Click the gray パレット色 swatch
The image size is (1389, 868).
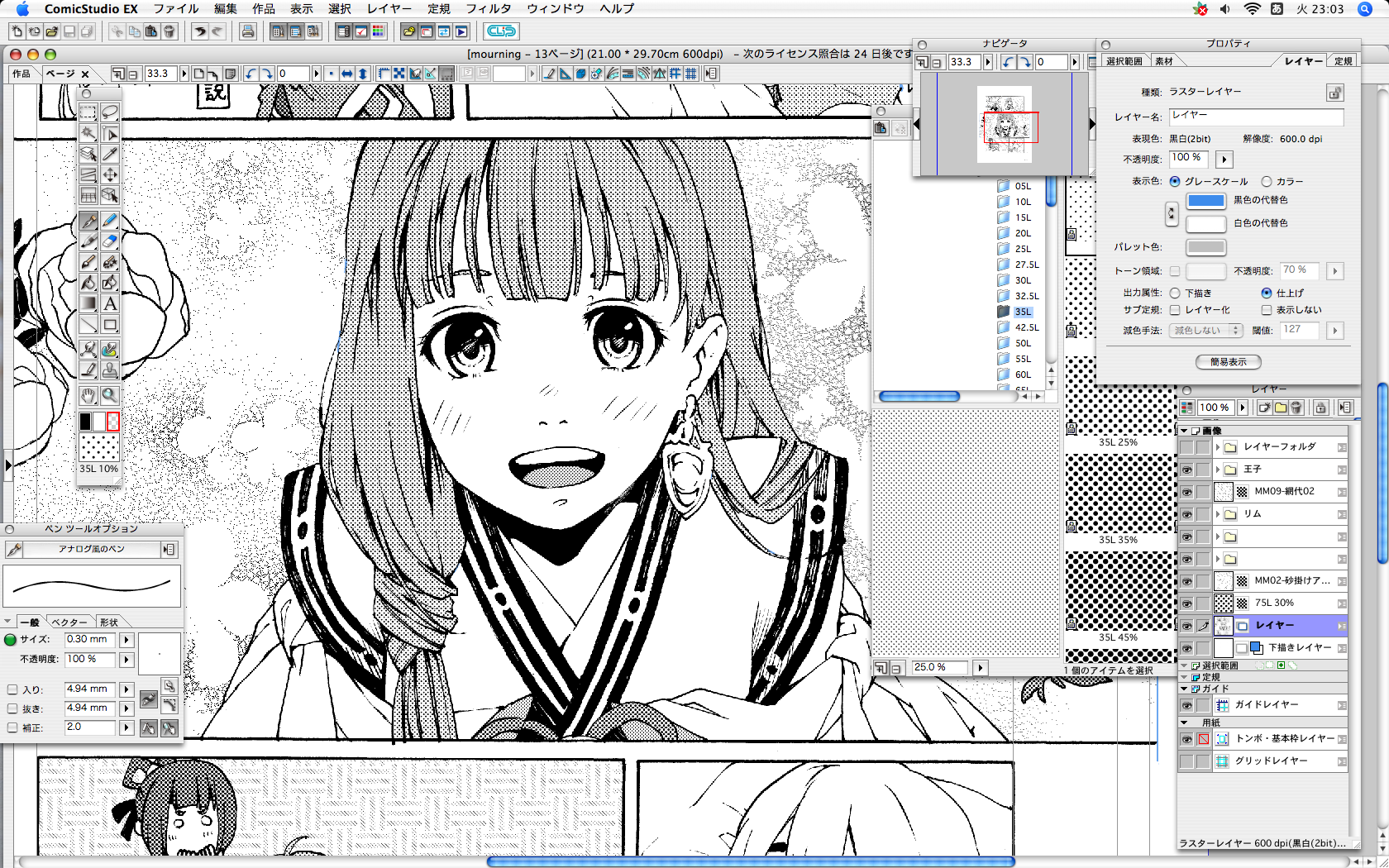click(1205, 247)
